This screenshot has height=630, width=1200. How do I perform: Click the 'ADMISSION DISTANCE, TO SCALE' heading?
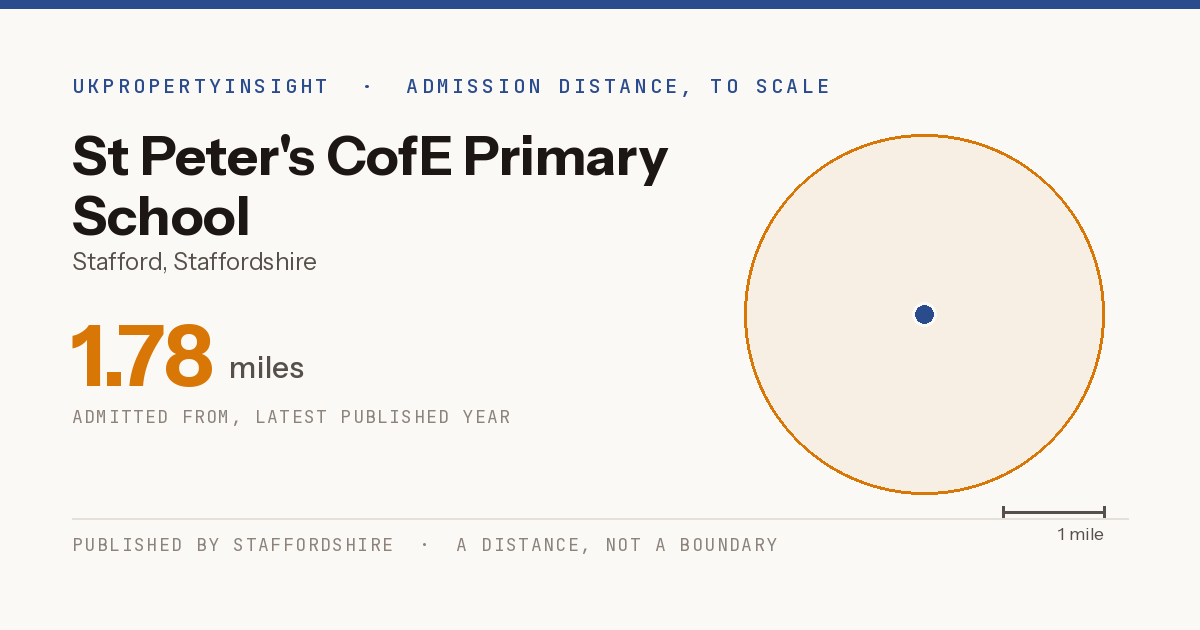(x=618, y=87)
